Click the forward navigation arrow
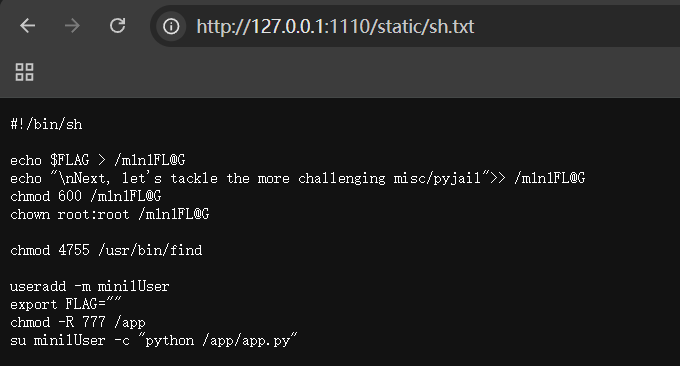This screenshot has height=366, width=680. 72,26
